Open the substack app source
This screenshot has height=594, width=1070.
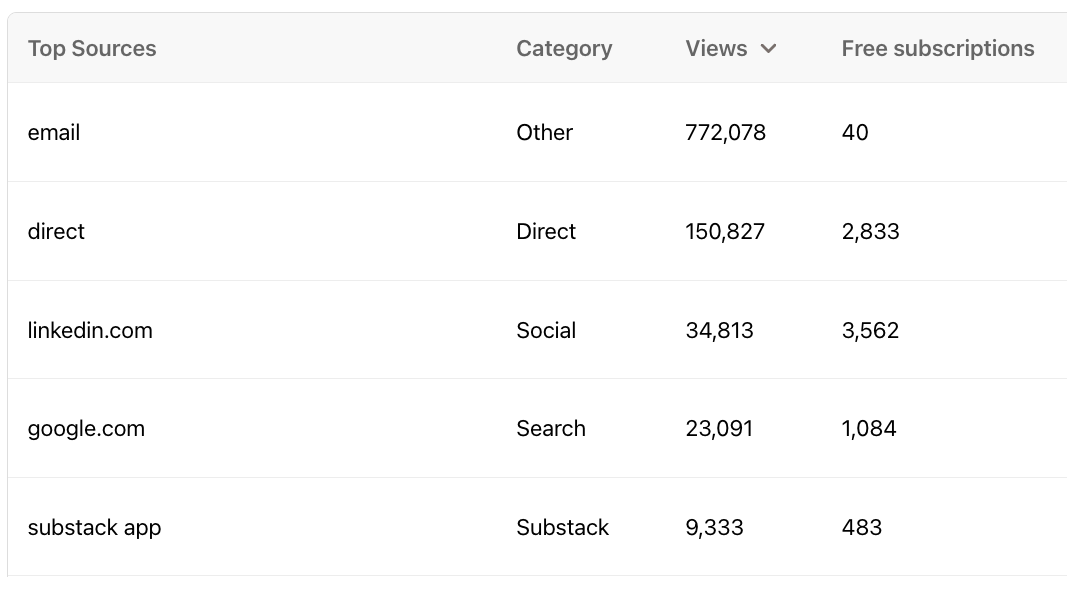click(x=94, y=528)
